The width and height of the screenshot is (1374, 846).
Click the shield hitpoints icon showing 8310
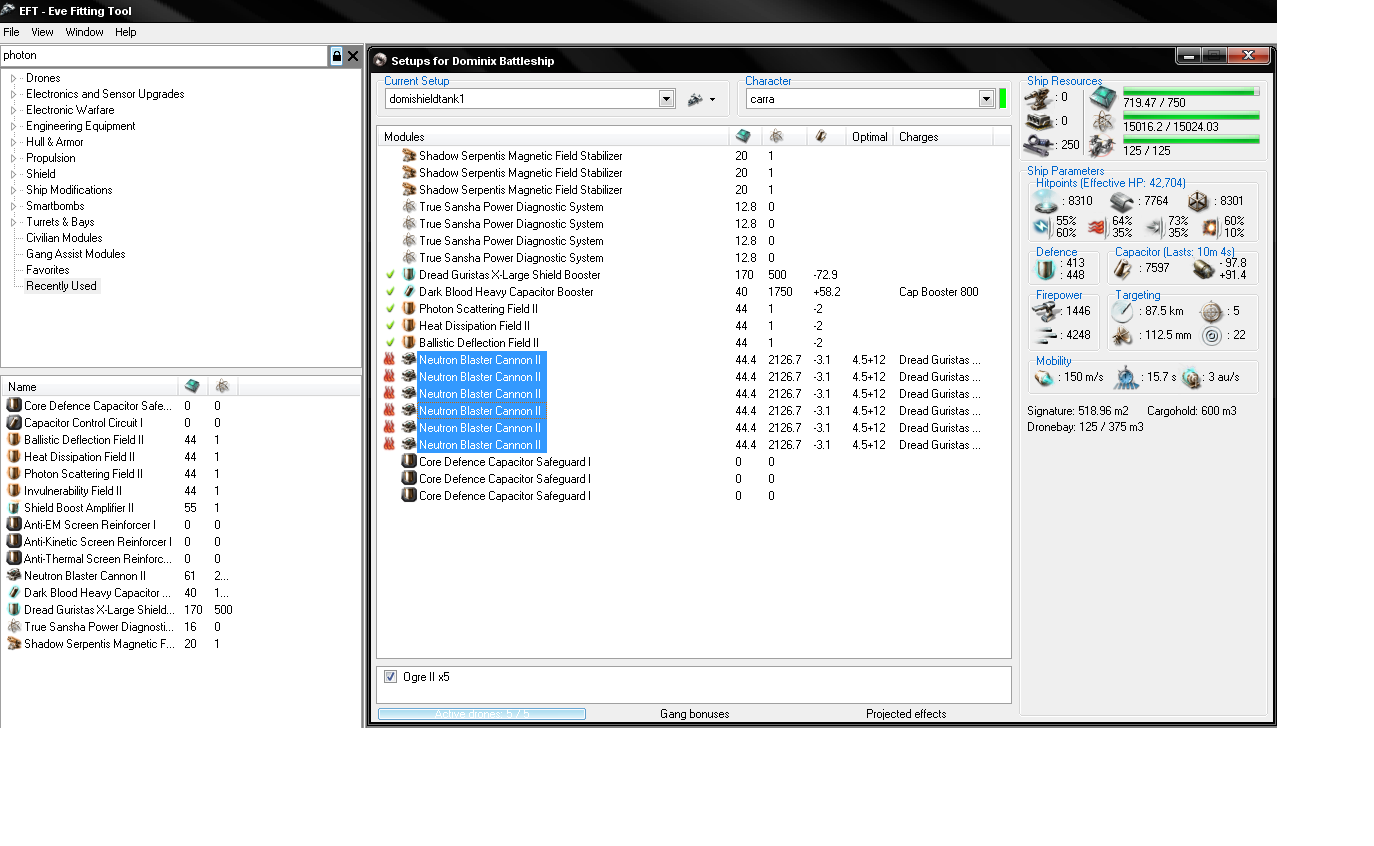coord(1045,201)
